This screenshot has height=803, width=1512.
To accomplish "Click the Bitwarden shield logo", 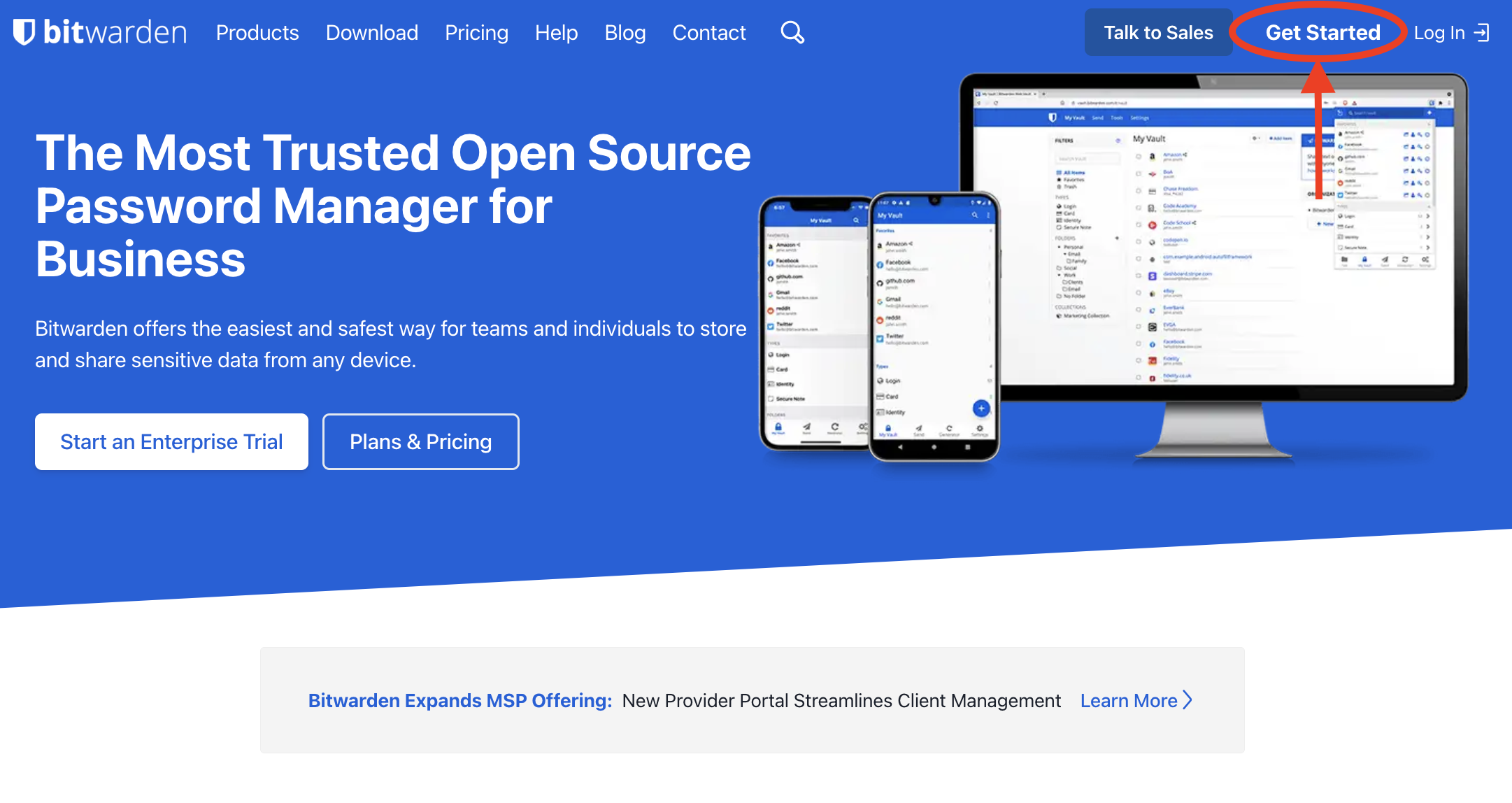I will (24, 32).
